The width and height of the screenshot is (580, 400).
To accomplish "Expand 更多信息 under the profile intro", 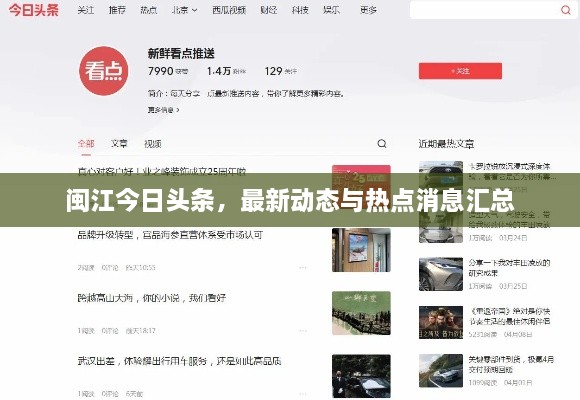I will 163,110.
